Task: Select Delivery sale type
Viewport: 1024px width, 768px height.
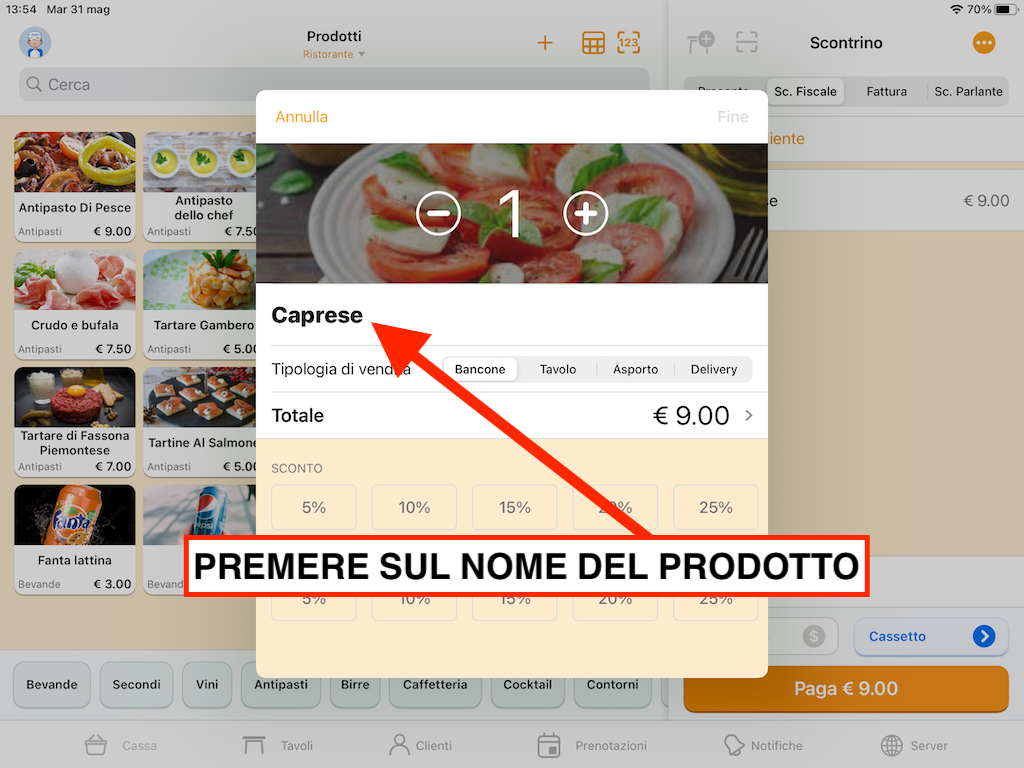Action: (x=714, y=369)
